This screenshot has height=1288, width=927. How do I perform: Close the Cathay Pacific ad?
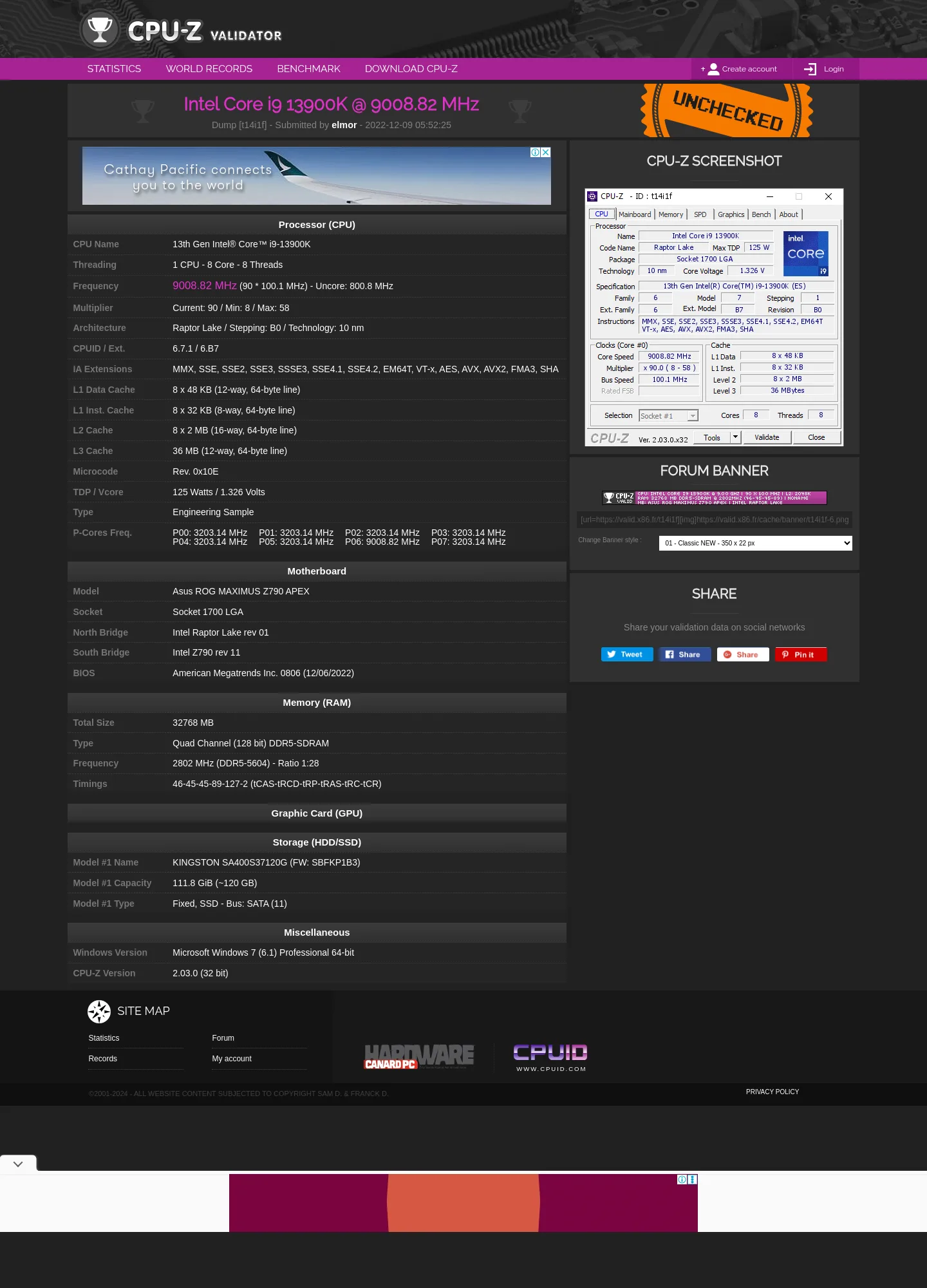coord(546,152)
